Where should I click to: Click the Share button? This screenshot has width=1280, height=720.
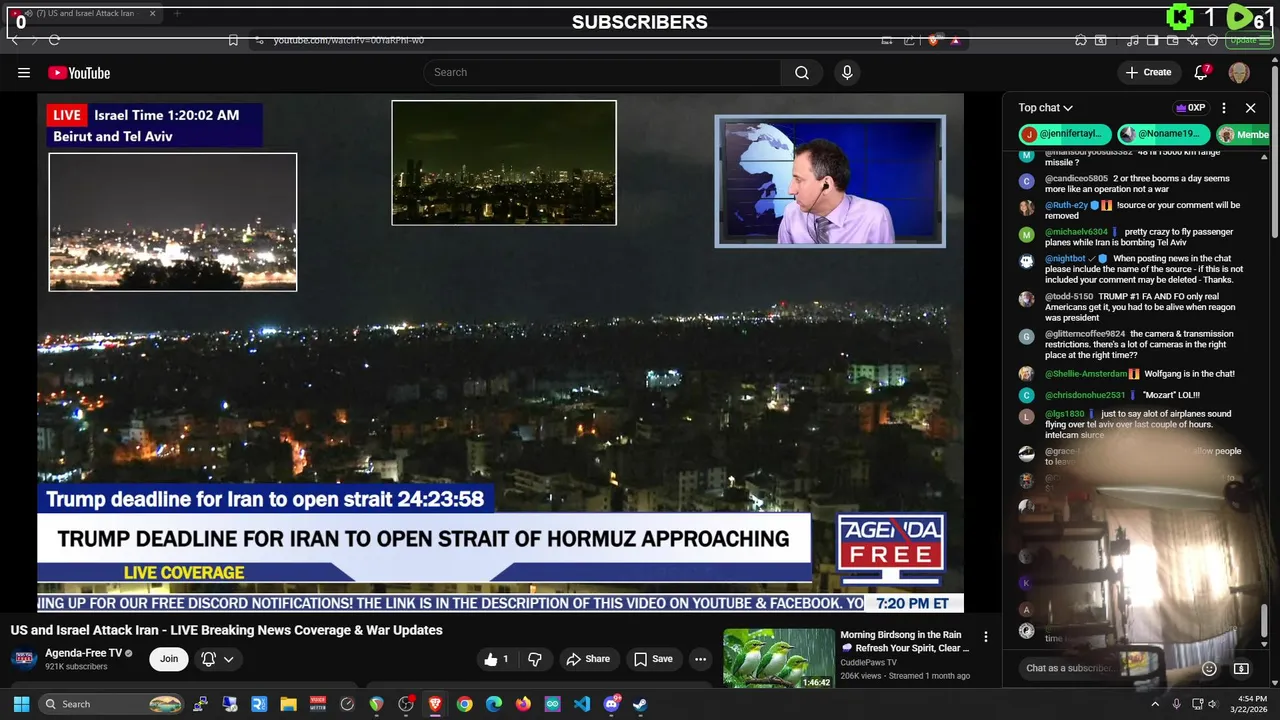tap(588, 659)
